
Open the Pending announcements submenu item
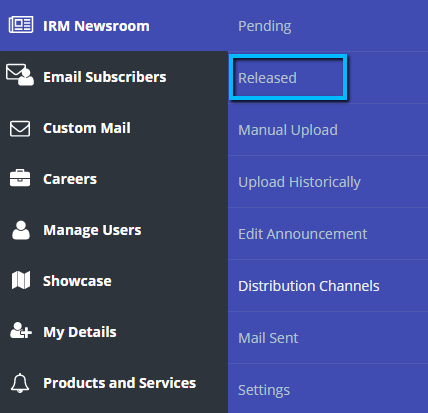[265, 26]
